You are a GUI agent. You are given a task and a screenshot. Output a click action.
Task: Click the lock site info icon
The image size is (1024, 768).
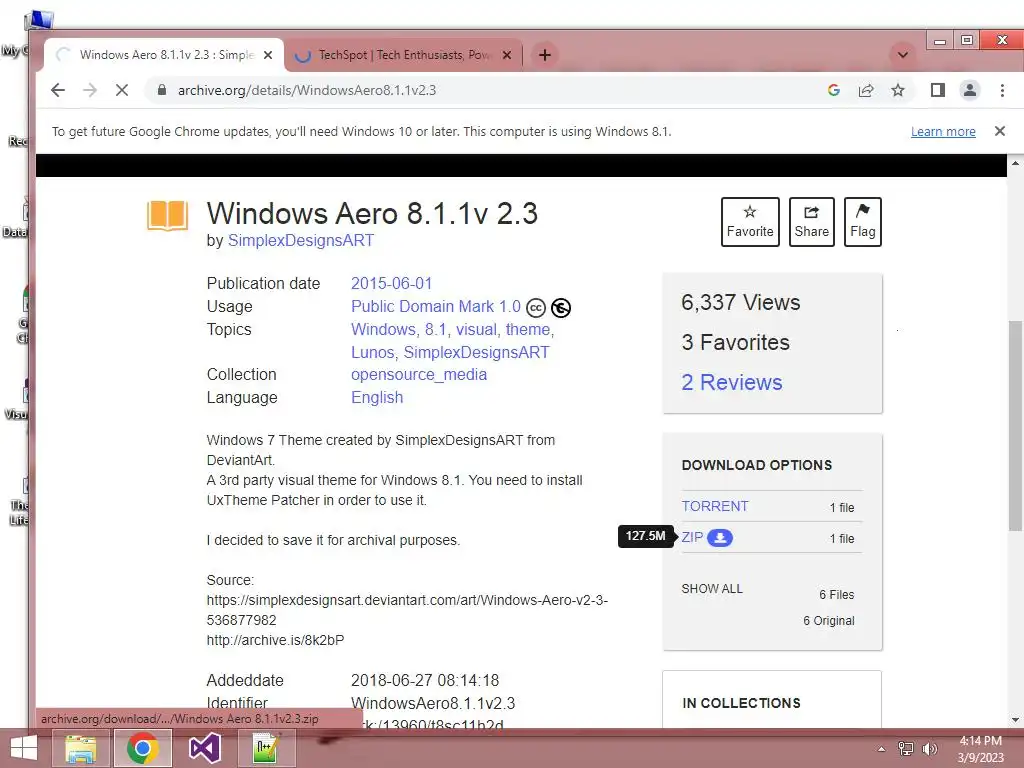tap(162, 90)
